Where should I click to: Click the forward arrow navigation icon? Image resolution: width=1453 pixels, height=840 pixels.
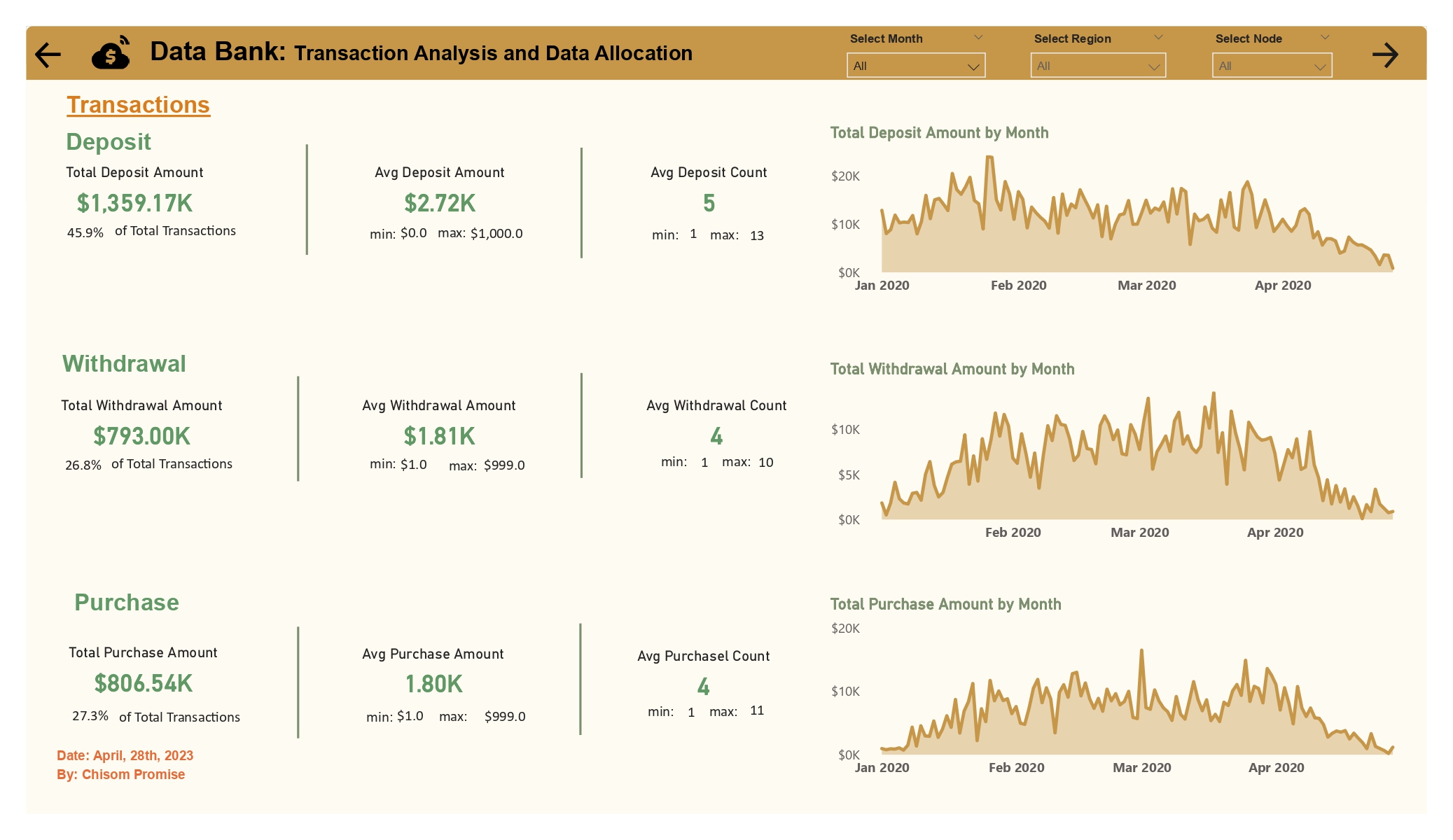coord(1384,55)
